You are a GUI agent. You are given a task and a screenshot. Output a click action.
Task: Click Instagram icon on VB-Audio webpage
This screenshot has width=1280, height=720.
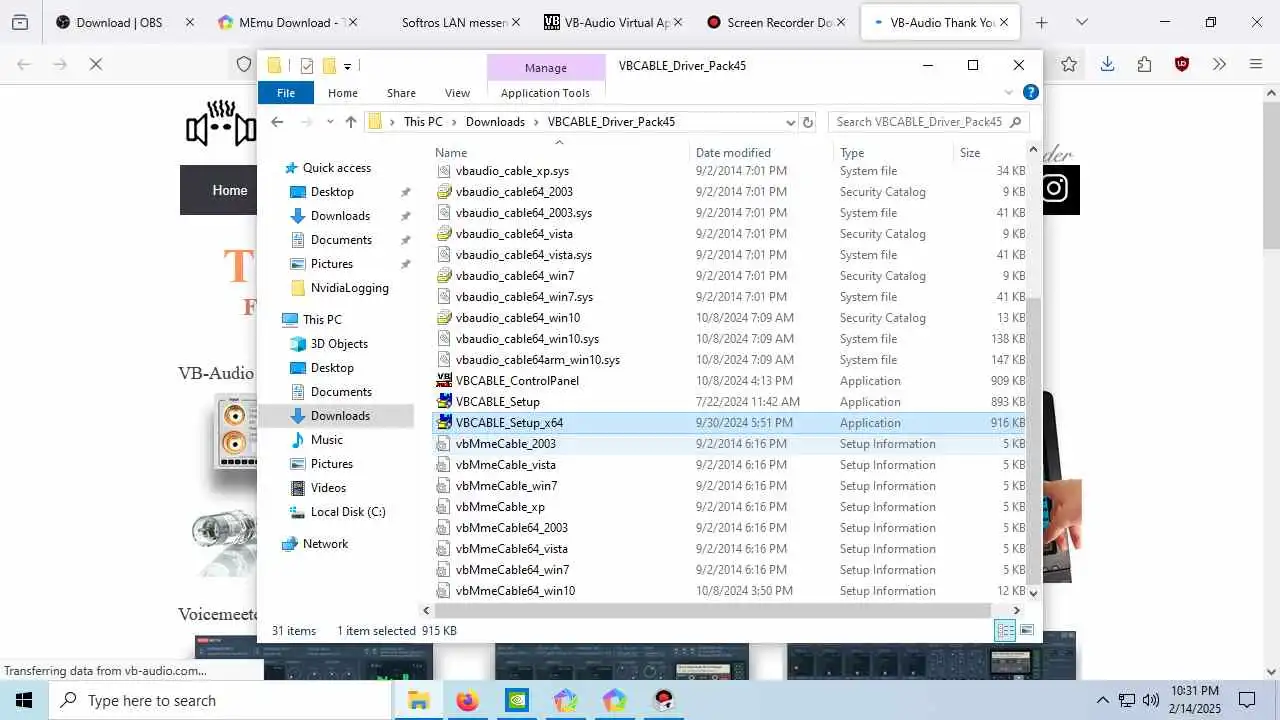point(1056,189)
